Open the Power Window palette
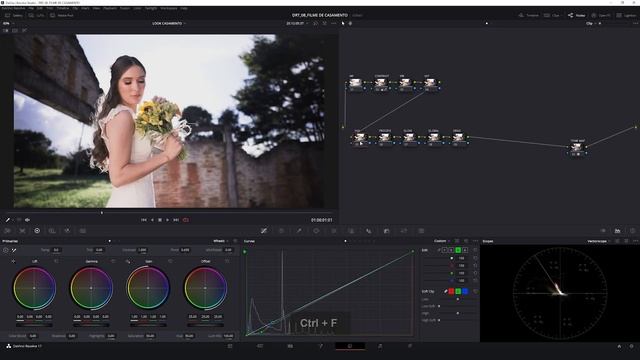This screenshot has width=640, height=360. [316, 231]
